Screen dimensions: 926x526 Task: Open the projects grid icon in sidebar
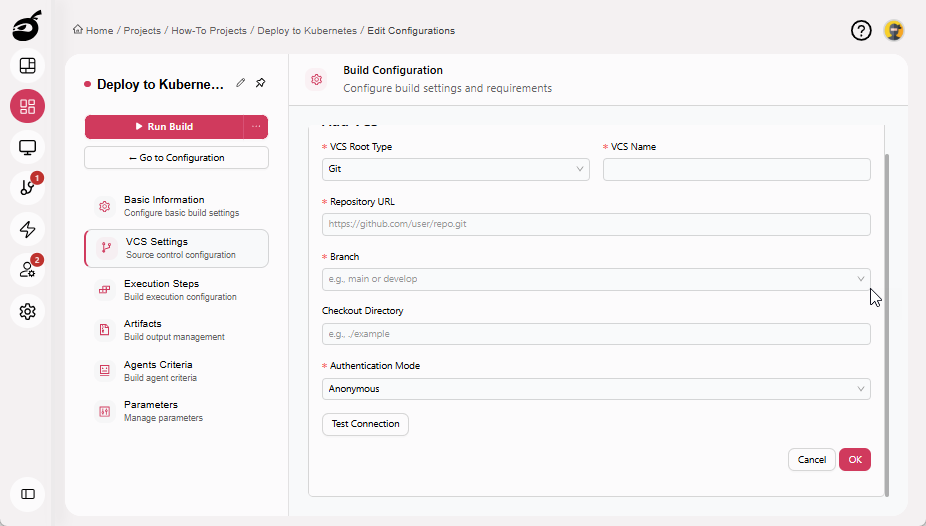(27, 106)
